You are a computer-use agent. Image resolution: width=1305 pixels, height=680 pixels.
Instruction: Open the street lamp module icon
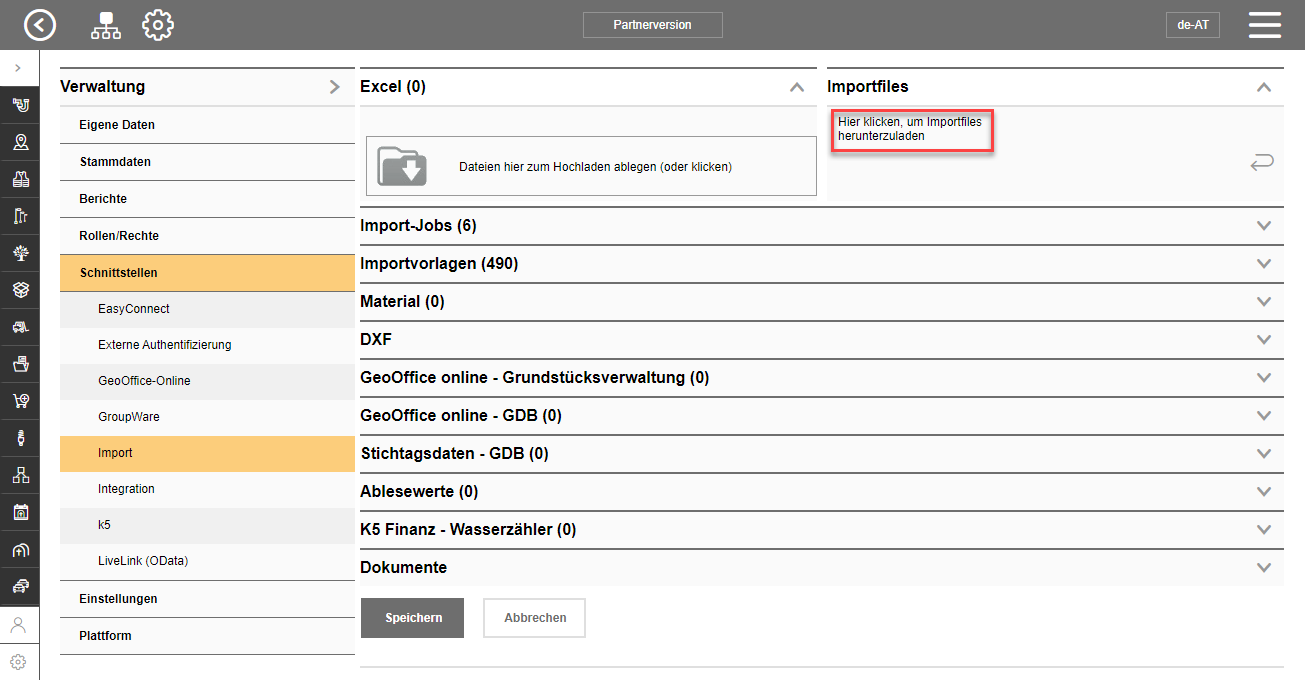coord(20,216)
